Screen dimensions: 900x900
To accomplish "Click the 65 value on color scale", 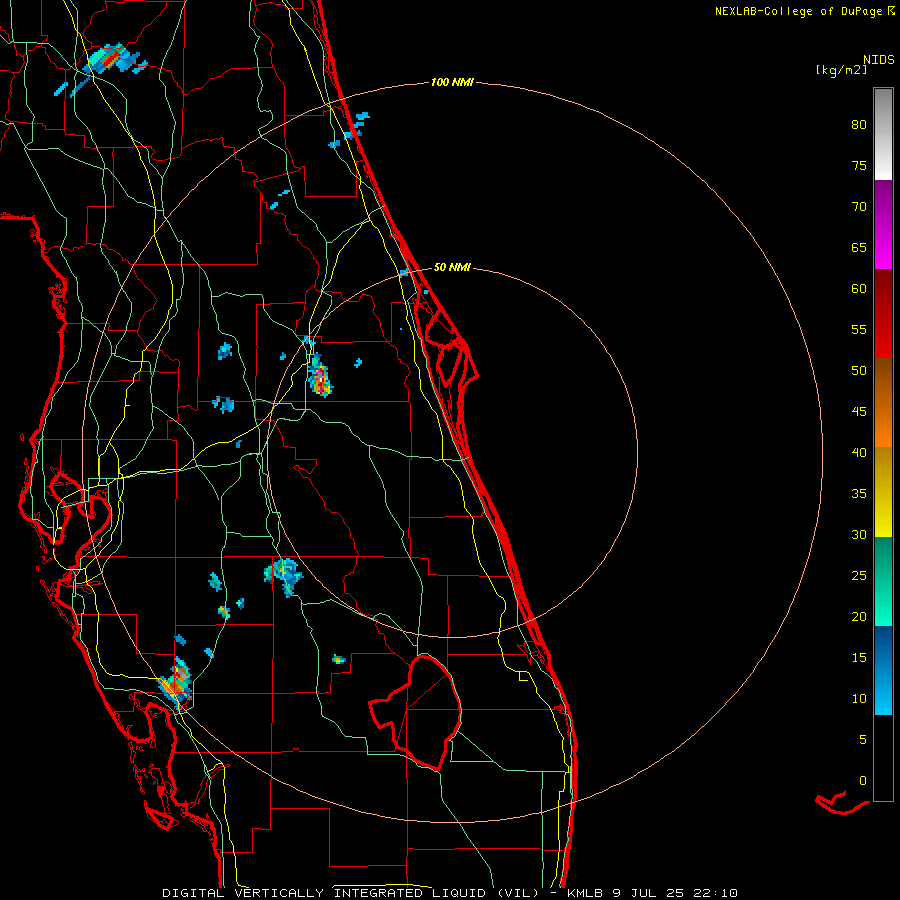I will click(x=859, y=247).
